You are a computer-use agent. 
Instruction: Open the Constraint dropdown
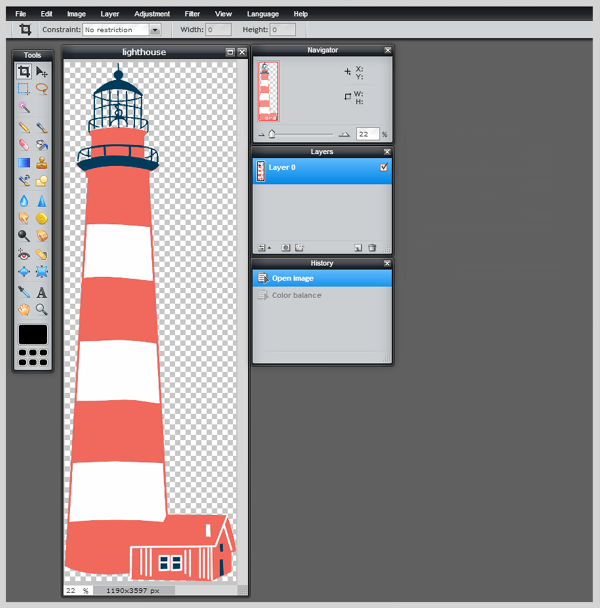coord(155,29)
